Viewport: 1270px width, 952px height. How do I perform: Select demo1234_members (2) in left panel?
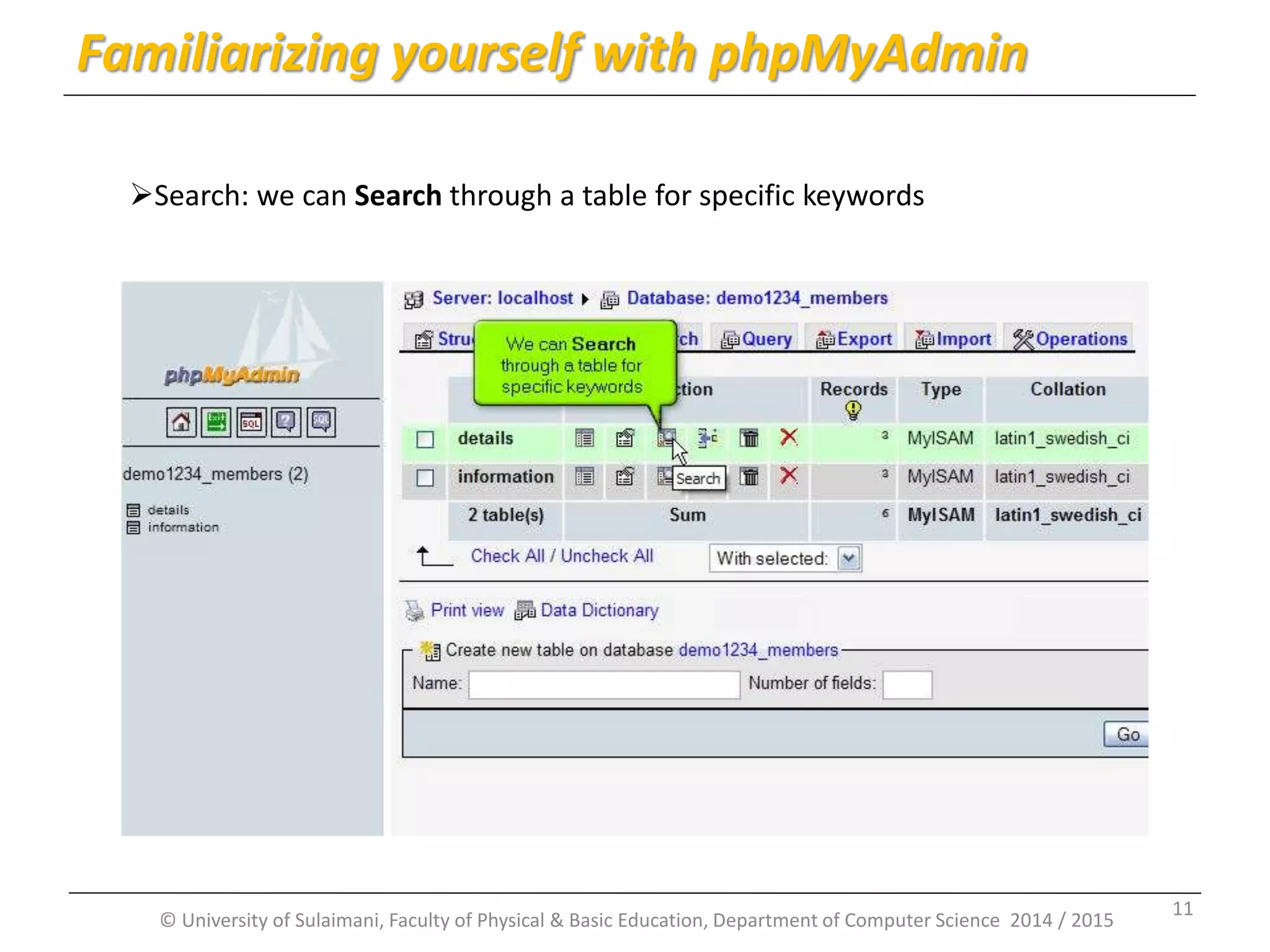(x=215, y=474)
